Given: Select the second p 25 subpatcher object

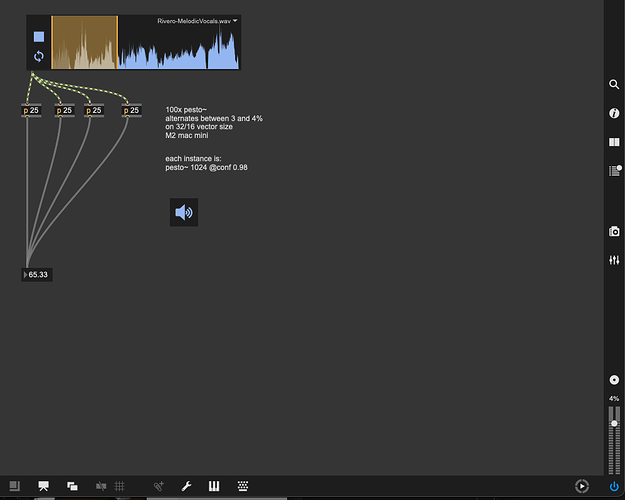Looking at the screenshot, I should pos(64,110).
